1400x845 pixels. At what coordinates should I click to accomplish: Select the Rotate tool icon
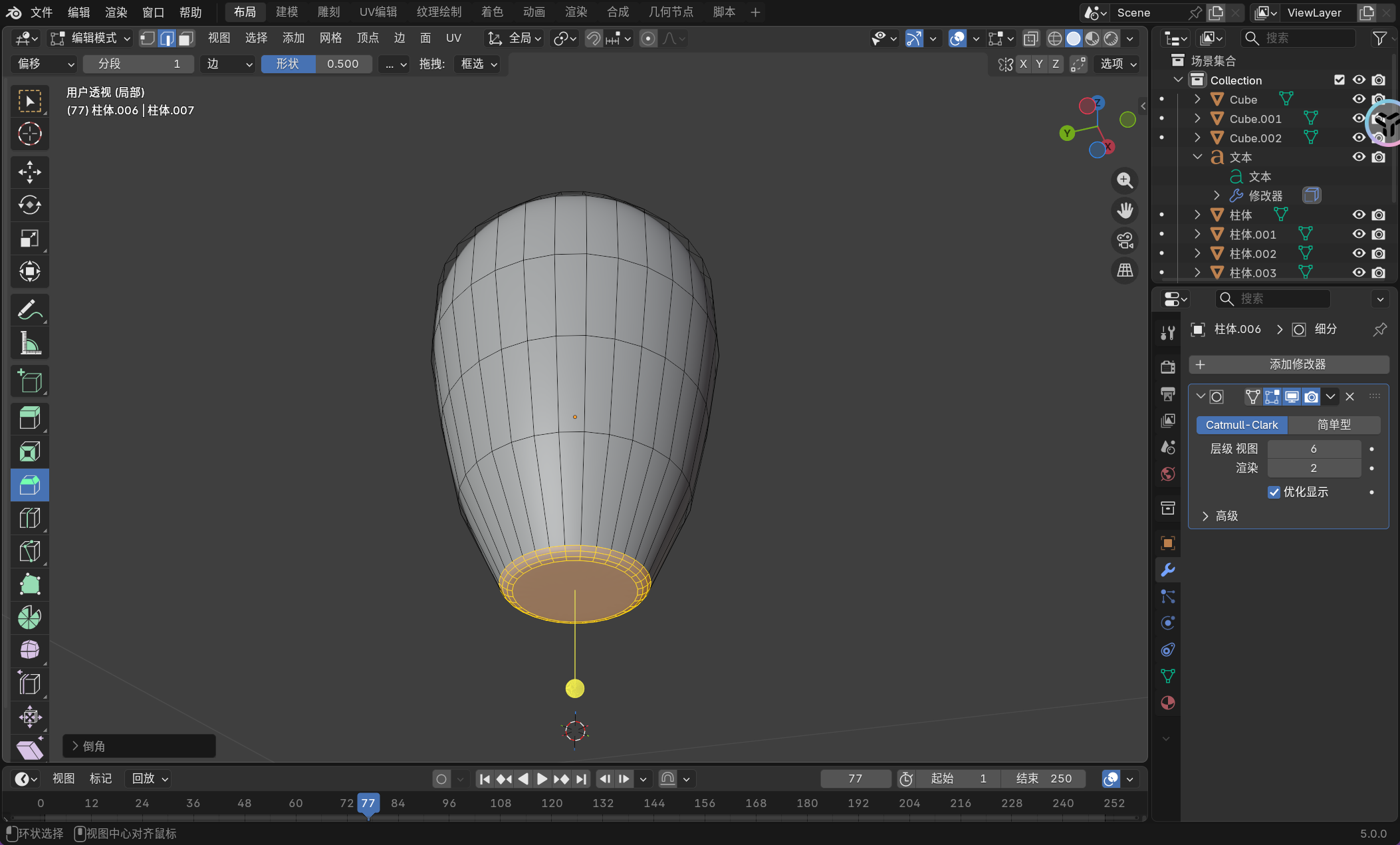coord(29,205)
